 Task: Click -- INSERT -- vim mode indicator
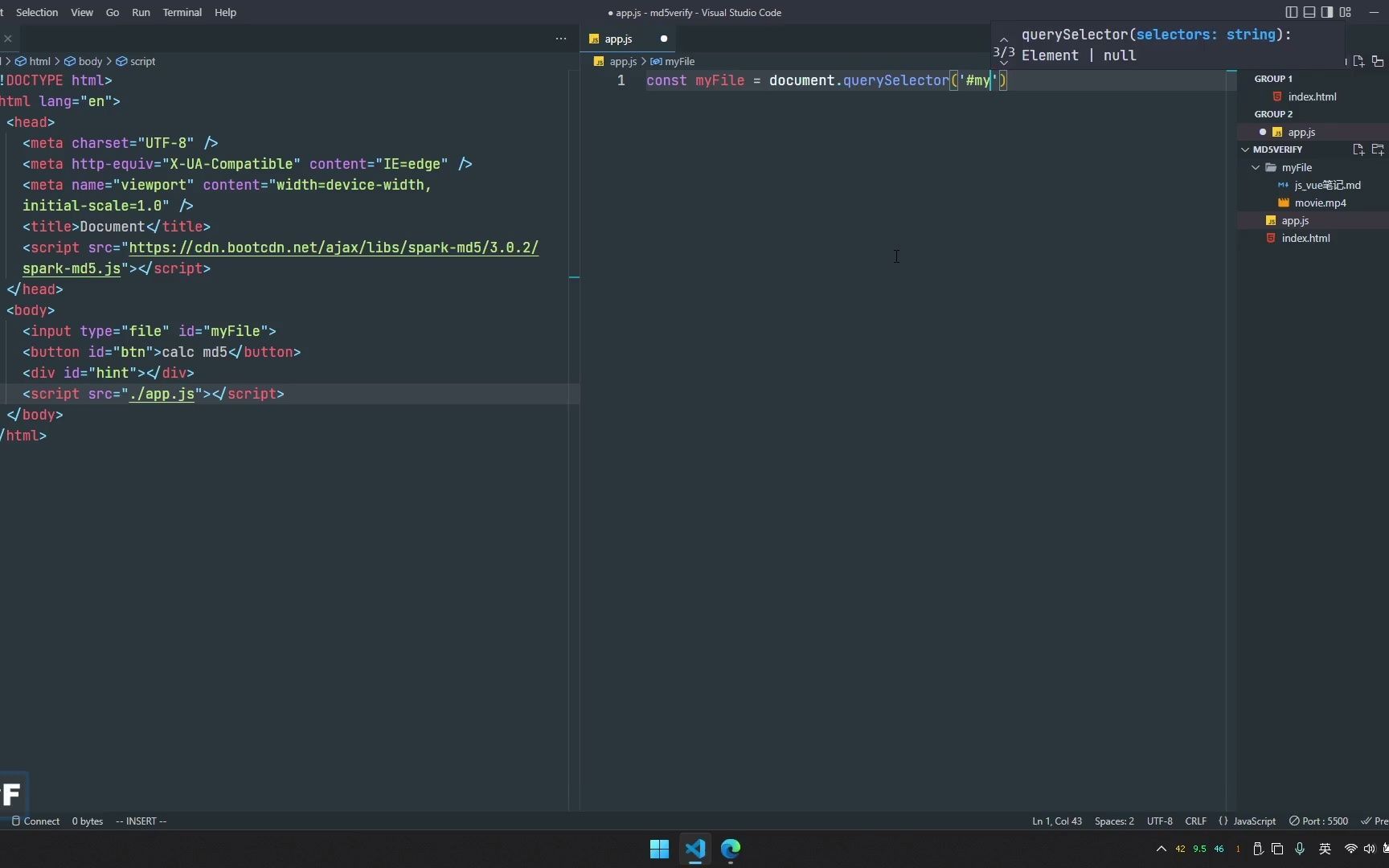[x=141, y=821]
